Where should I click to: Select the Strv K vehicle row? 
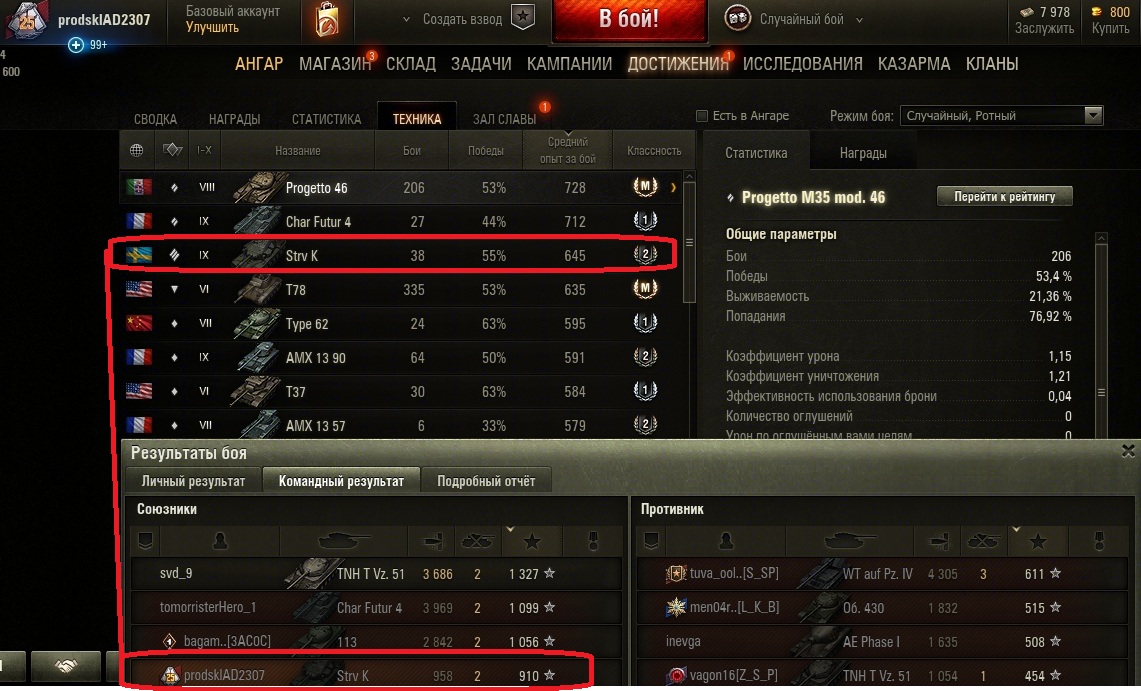coord(393,255)
